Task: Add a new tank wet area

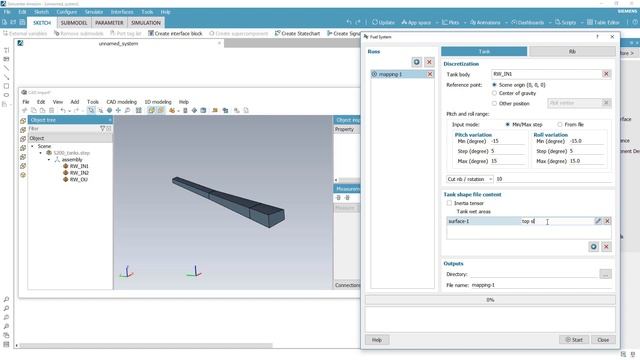Action: click(593, 247)
